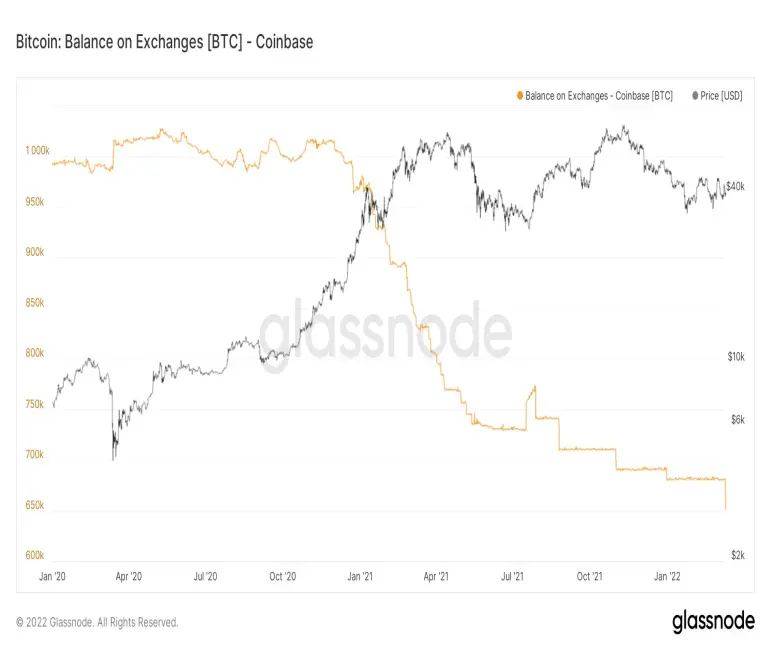The width and height of the screenshot is (771, 651).
Task: Click the Jul '20 x-axis label
Action: (205, 576)
